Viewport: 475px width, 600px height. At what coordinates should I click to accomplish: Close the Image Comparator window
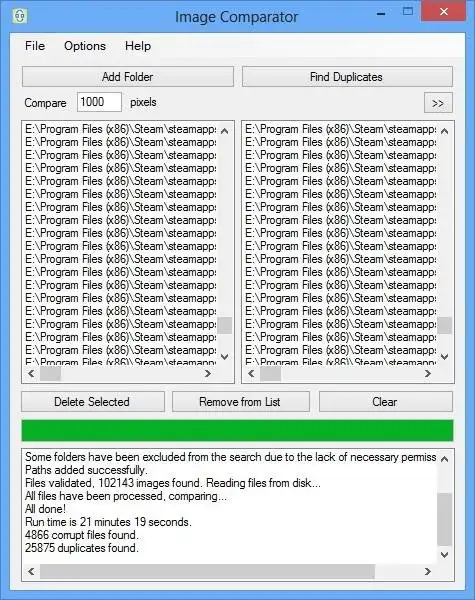point(444,11)
